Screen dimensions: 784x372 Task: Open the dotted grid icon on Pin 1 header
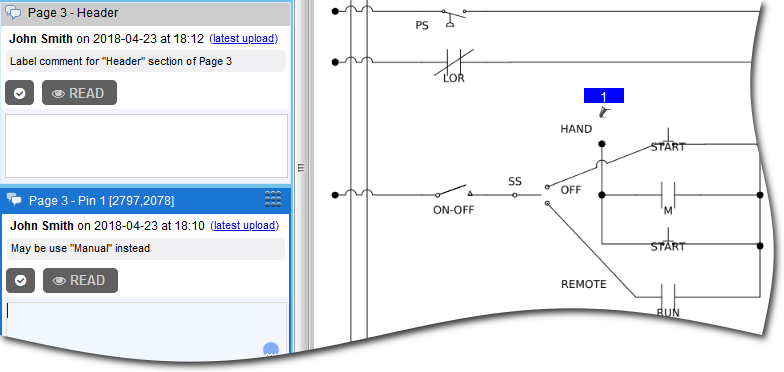tap(272, 199)
